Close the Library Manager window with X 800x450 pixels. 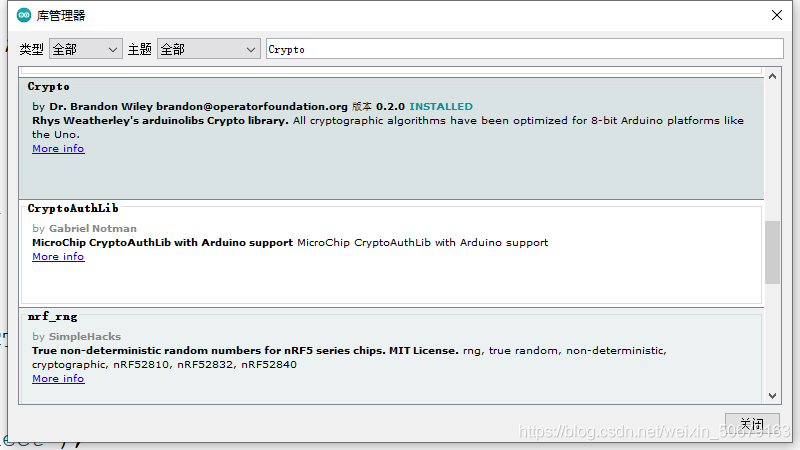[x=777, y=15]
